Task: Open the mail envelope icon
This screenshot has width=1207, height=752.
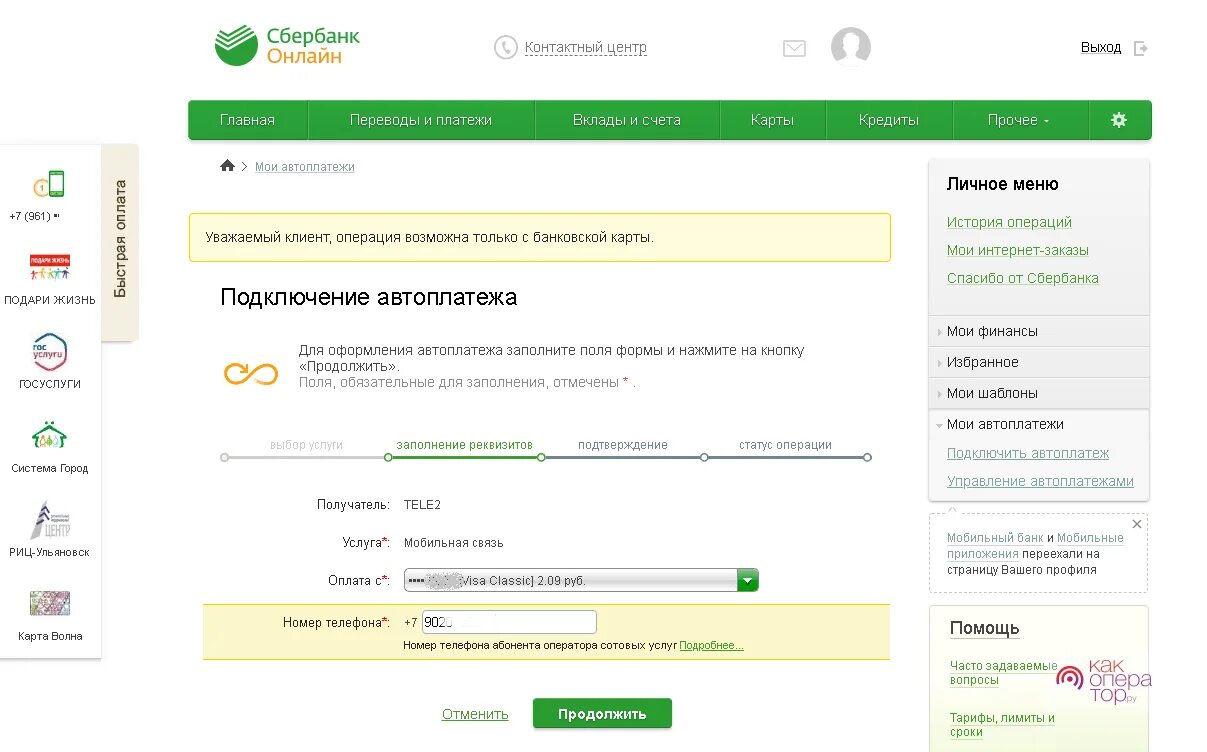Action: pos(794,46)
